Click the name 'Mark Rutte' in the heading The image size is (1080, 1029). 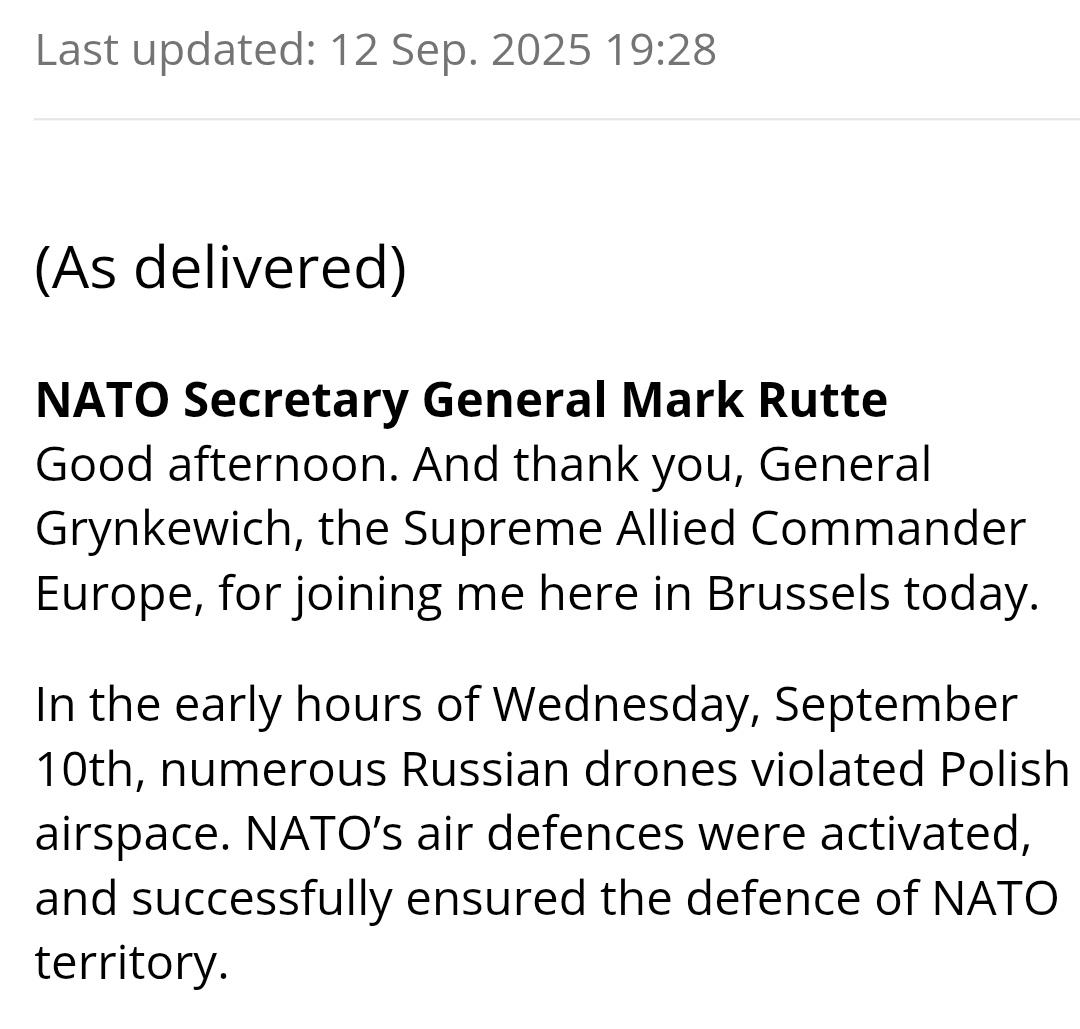click(754, 399)
